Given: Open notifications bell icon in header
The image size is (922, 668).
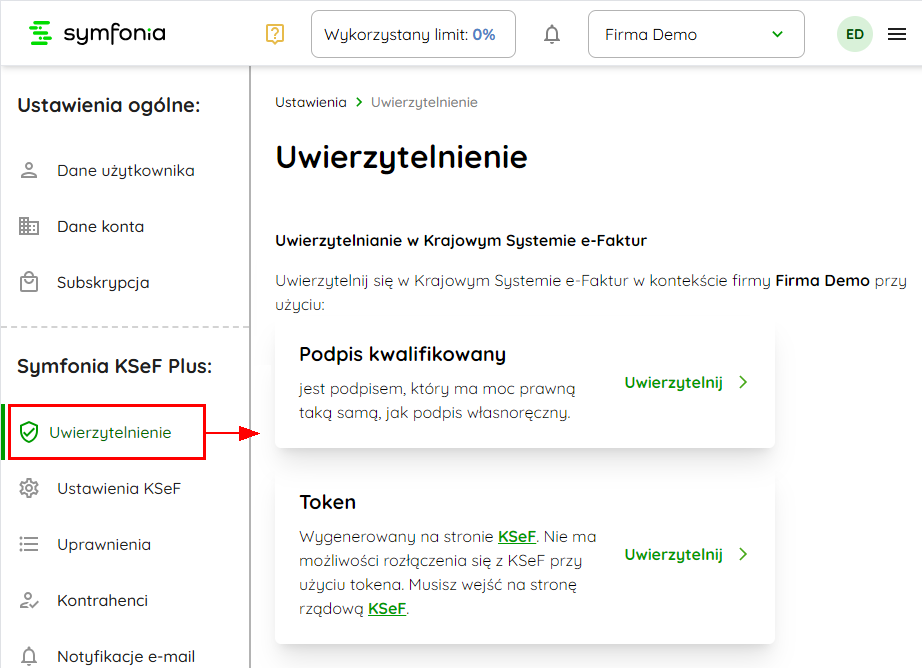Looking at the screenshot, I should (552, 34).
